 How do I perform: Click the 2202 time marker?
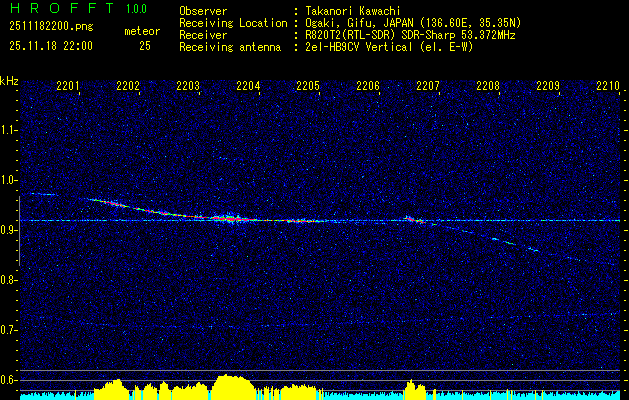click(128, 85)
